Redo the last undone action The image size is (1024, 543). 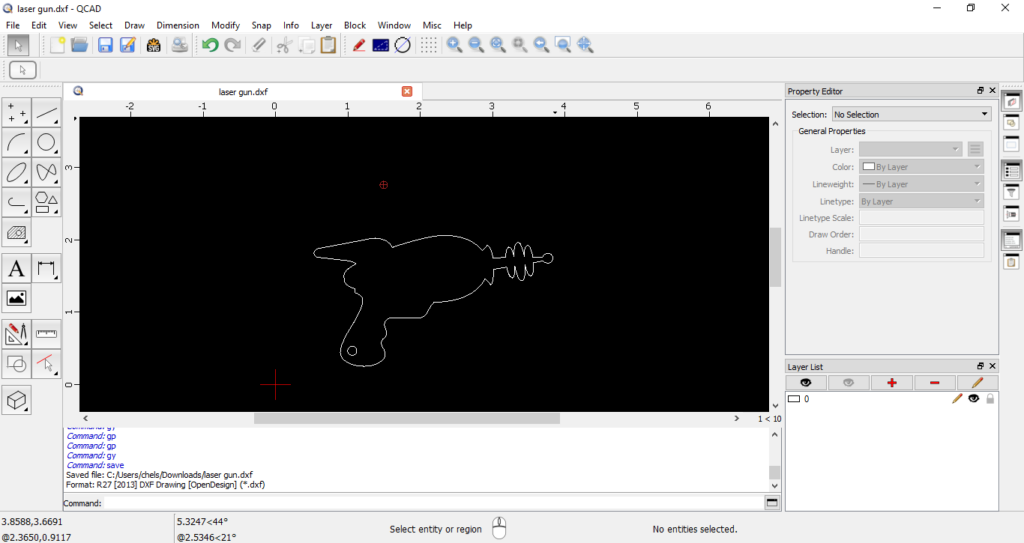point(232,45)
